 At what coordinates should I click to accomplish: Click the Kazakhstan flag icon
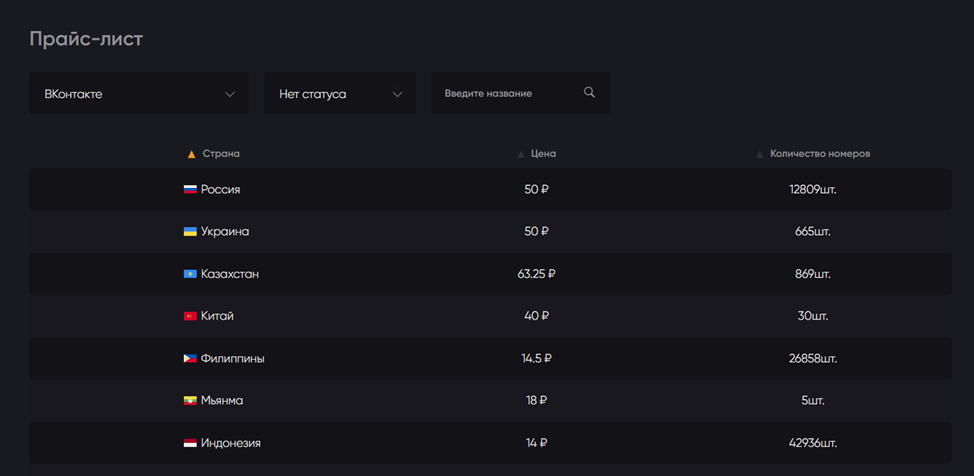click(x=190, y=274)
